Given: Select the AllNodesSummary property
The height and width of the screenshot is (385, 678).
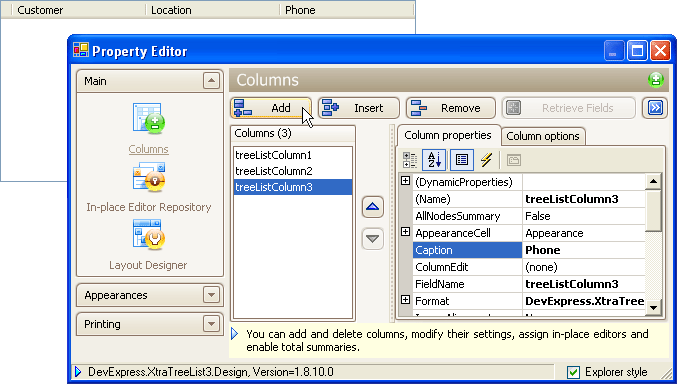Looking at the screenshot, I should pos(467,216).
